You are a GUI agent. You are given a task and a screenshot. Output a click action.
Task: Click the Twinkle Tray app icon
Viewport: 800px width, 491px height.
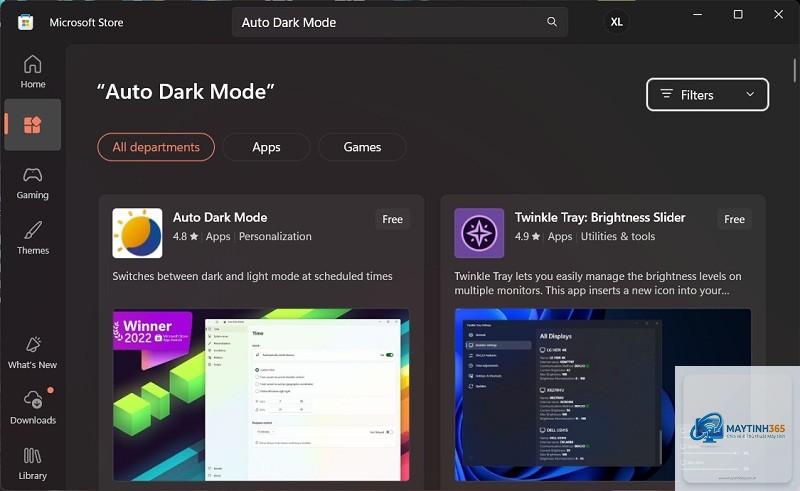click(479, 233)
